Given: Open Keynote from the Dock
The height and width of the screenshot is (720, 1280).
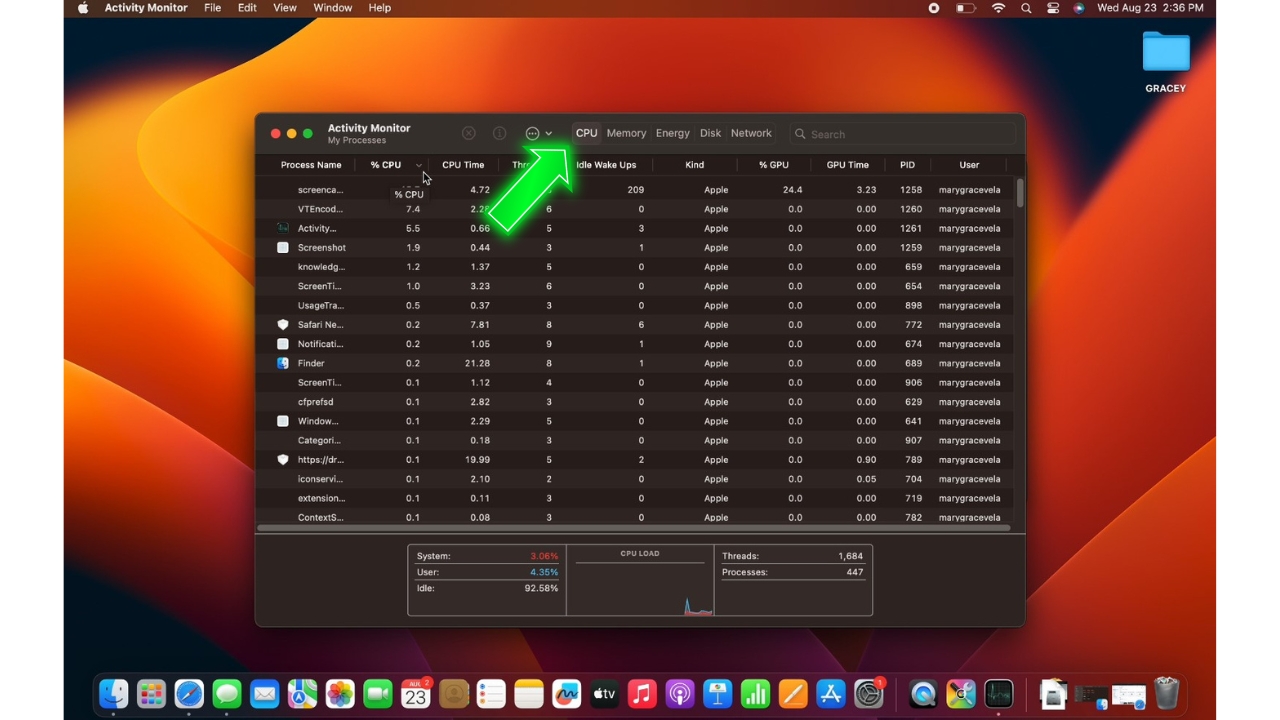Looking at the screenshot, I should coord(717,693).
